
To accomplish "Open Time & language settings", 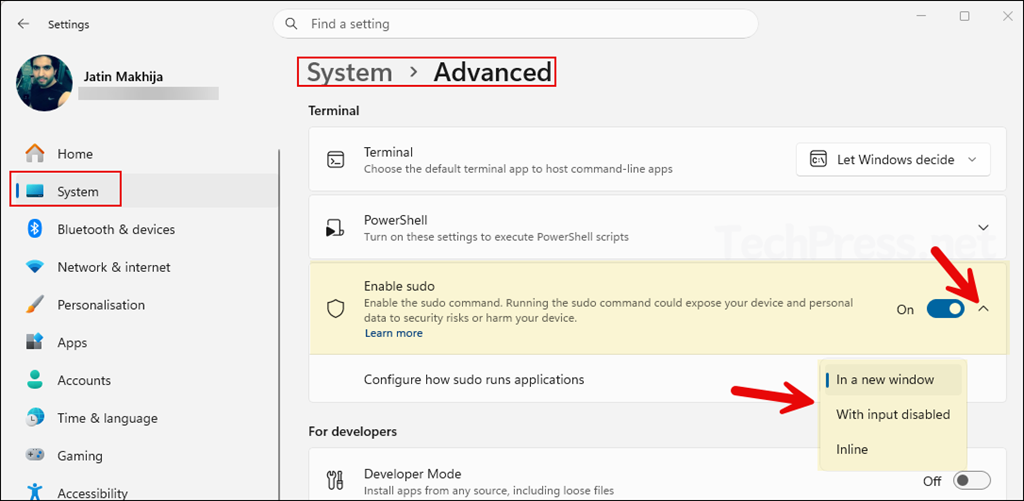I will pyautogui.click(x=106, y=418).
